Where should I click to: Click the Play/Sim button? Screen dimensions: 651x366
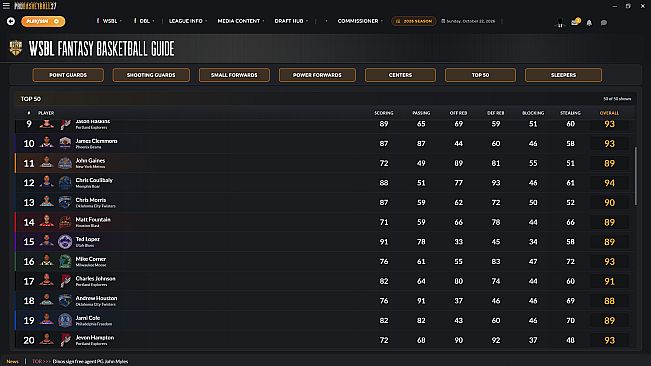point(43,21)
